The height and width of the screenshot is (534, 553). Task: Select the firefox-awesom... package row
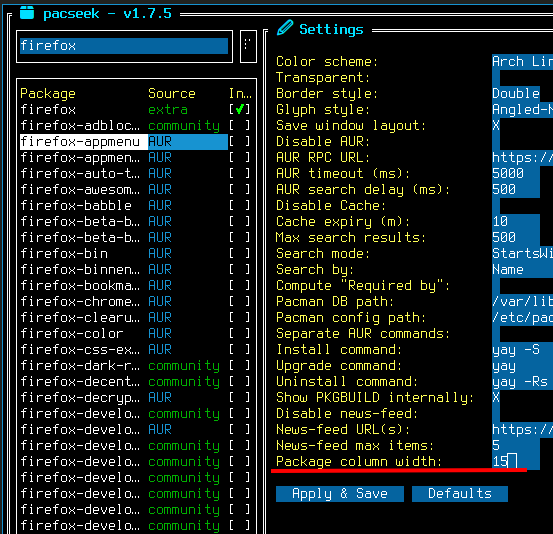(x=136, y=190)
